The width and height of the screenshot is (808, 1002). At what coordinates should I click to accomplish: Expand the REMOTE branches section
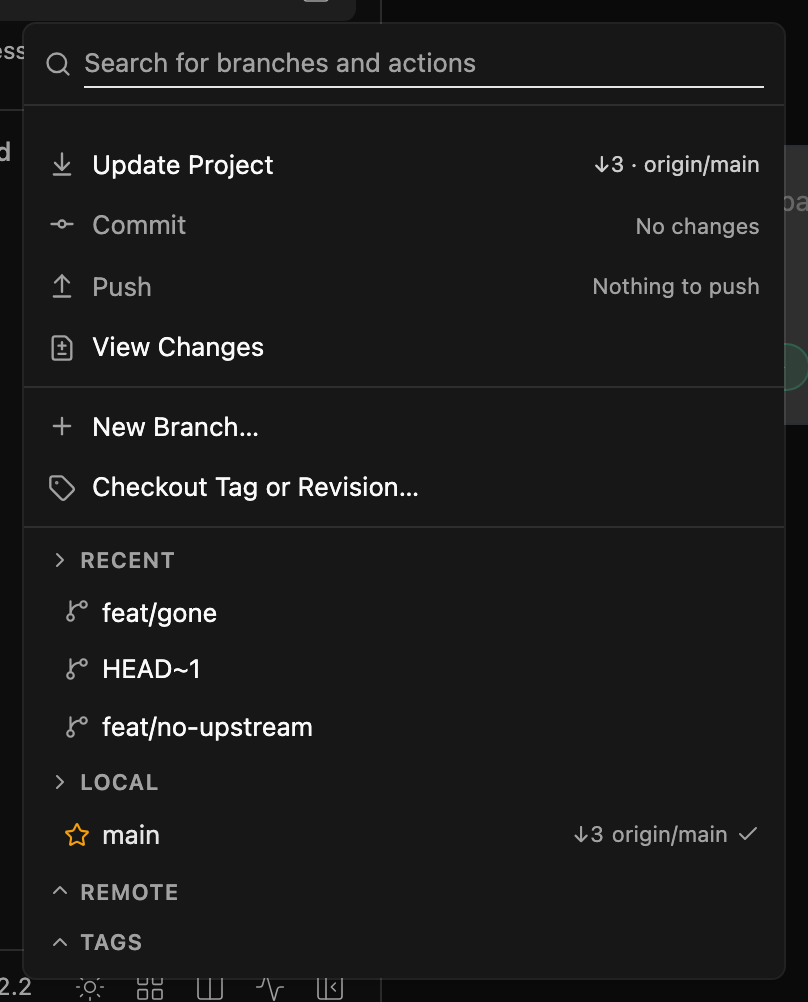coord(59,891)
